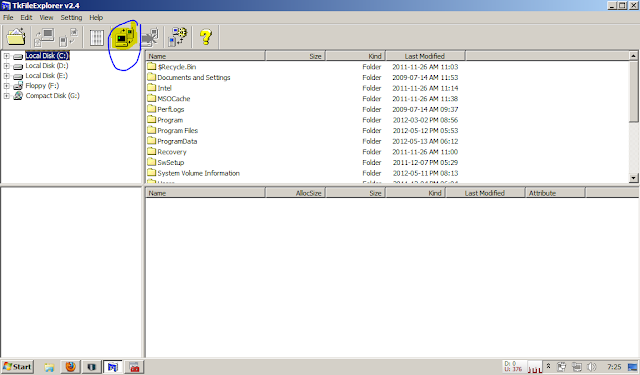Select Local Disk (E:) in the tree
Viewport: 640px width, 375px height.
pos(47,75)
